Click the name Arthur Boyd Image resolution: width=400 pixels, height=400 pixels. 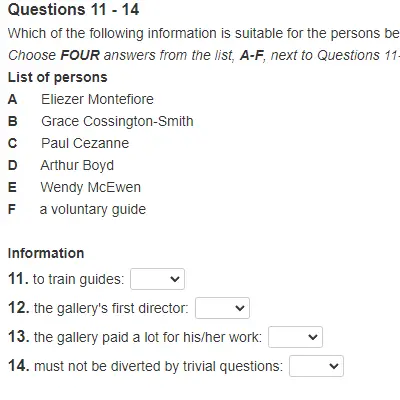tap(77, 166)
